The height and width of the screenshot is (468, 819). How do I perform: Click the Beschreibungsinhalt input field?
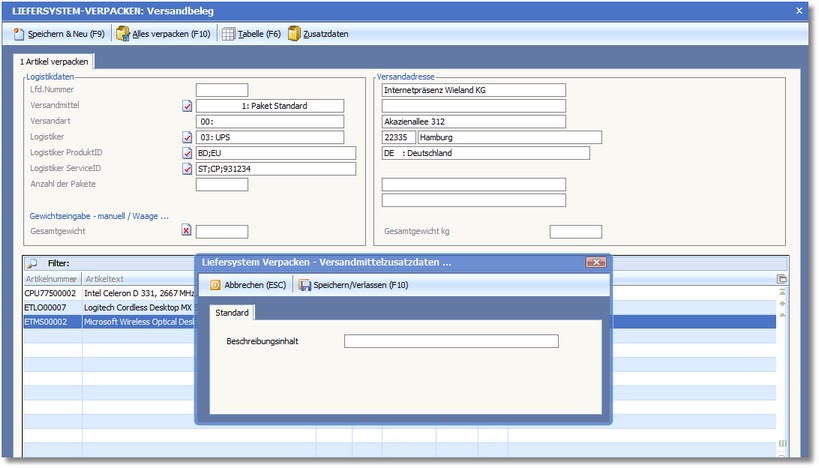click(451, 341)
